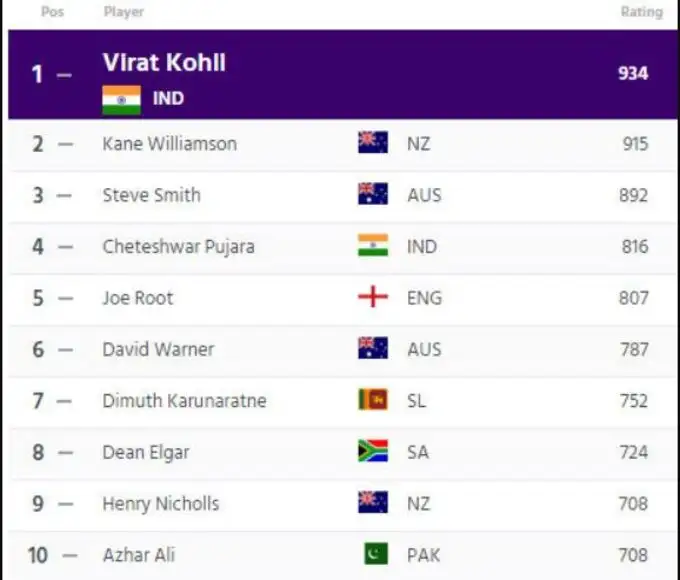Open Virat Kohli's player profile
The image size is (680, 580).
164,63
